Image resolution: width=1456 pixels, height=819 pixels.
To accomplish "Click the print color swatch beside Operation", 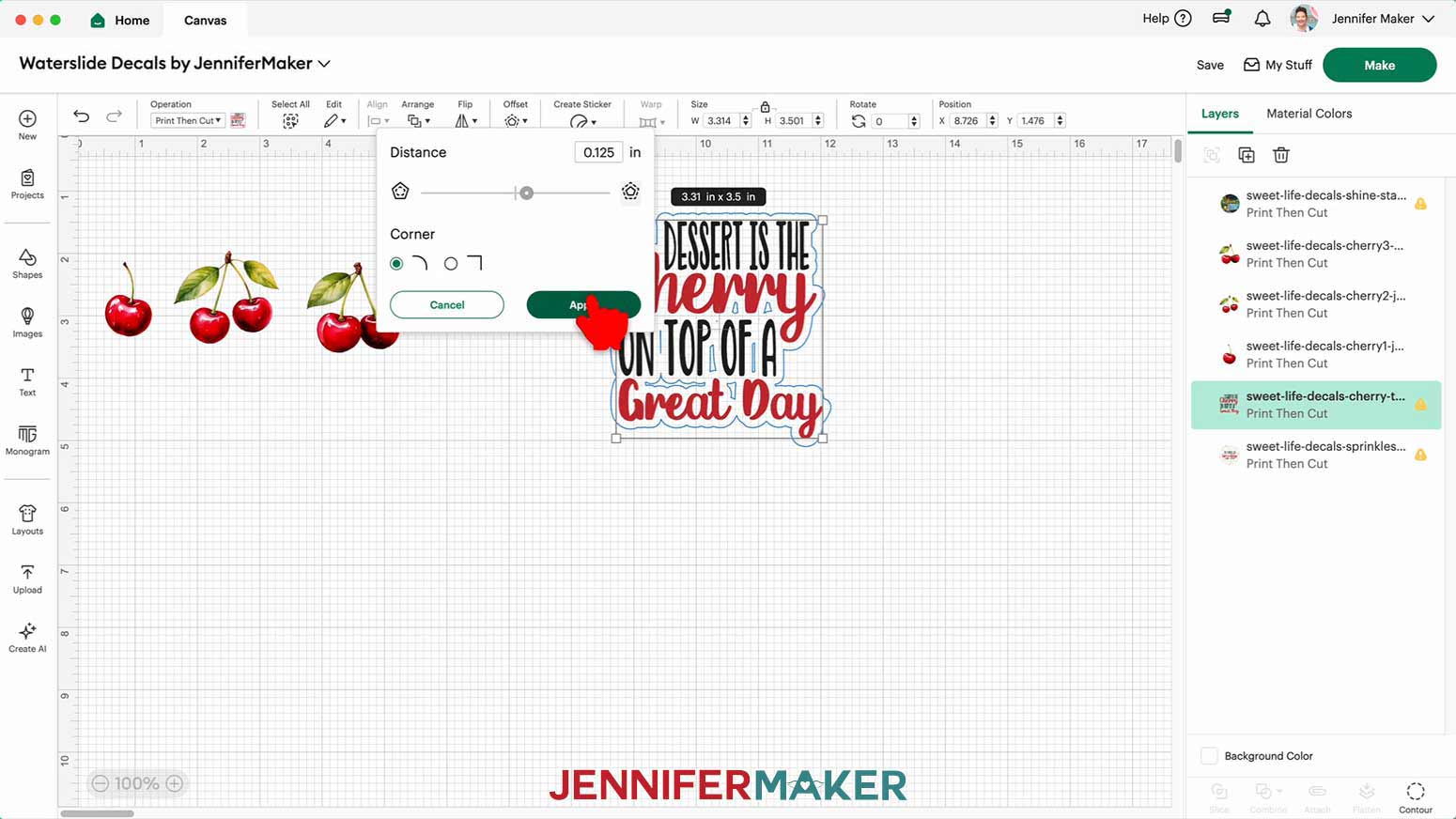I will pyautogui.click(x=238, y=120).
